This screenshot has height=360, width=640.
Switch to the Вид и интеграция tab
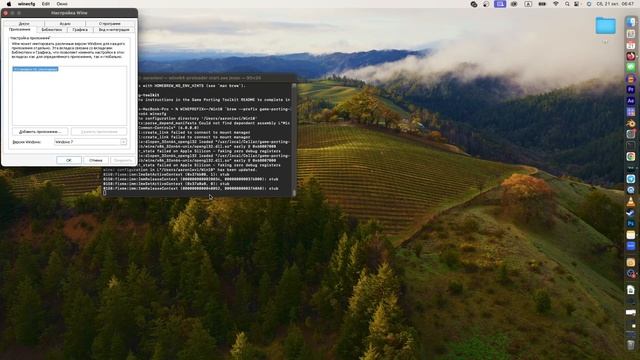pyautogui.click(x=114, y=30)
